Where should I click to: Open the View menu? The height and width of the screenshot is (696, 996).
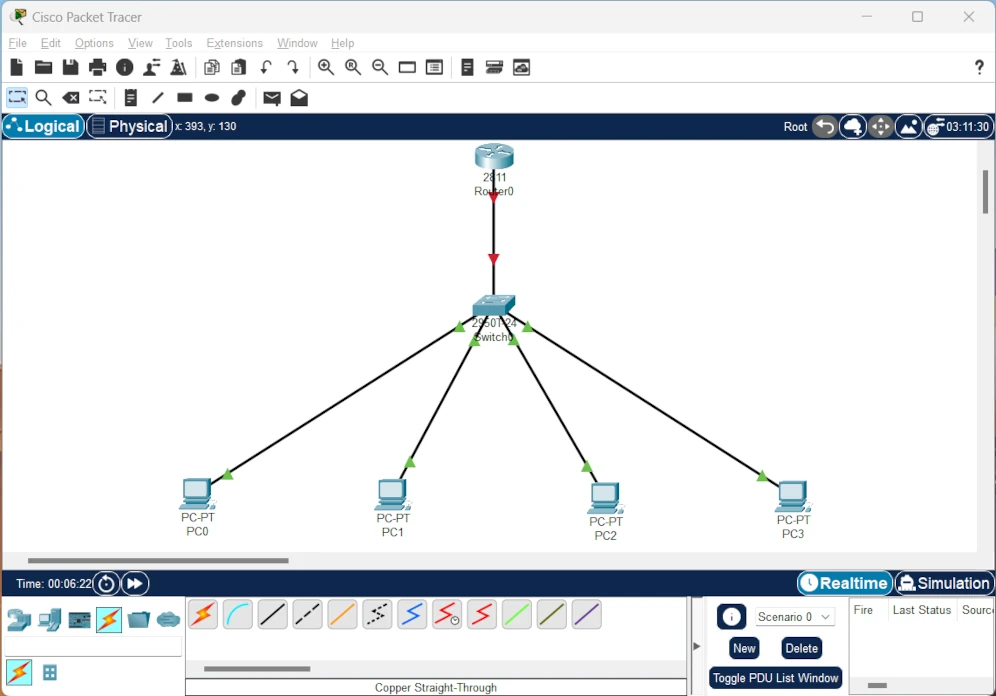(140, 43)
